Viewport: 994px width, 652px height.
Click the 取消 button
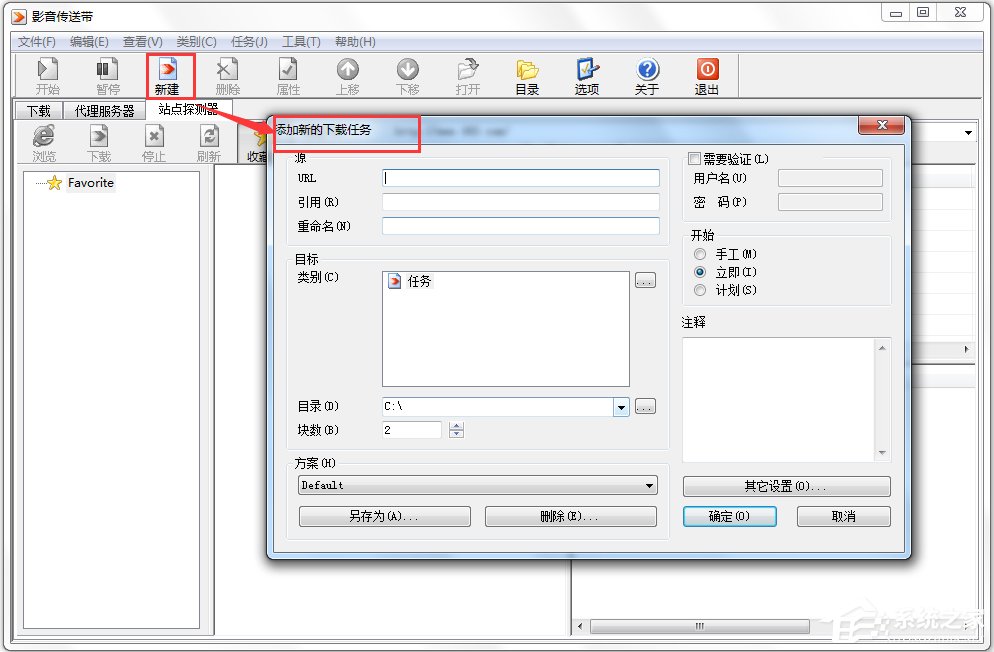point(843,516)
